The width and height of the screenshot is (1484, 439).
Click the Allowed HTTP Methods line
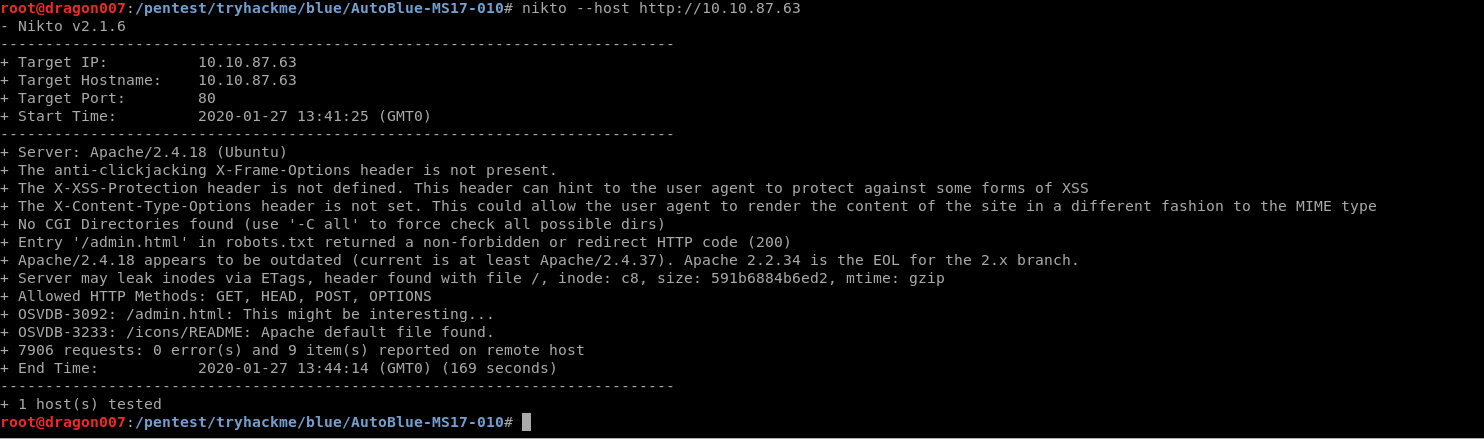point(216,296)
